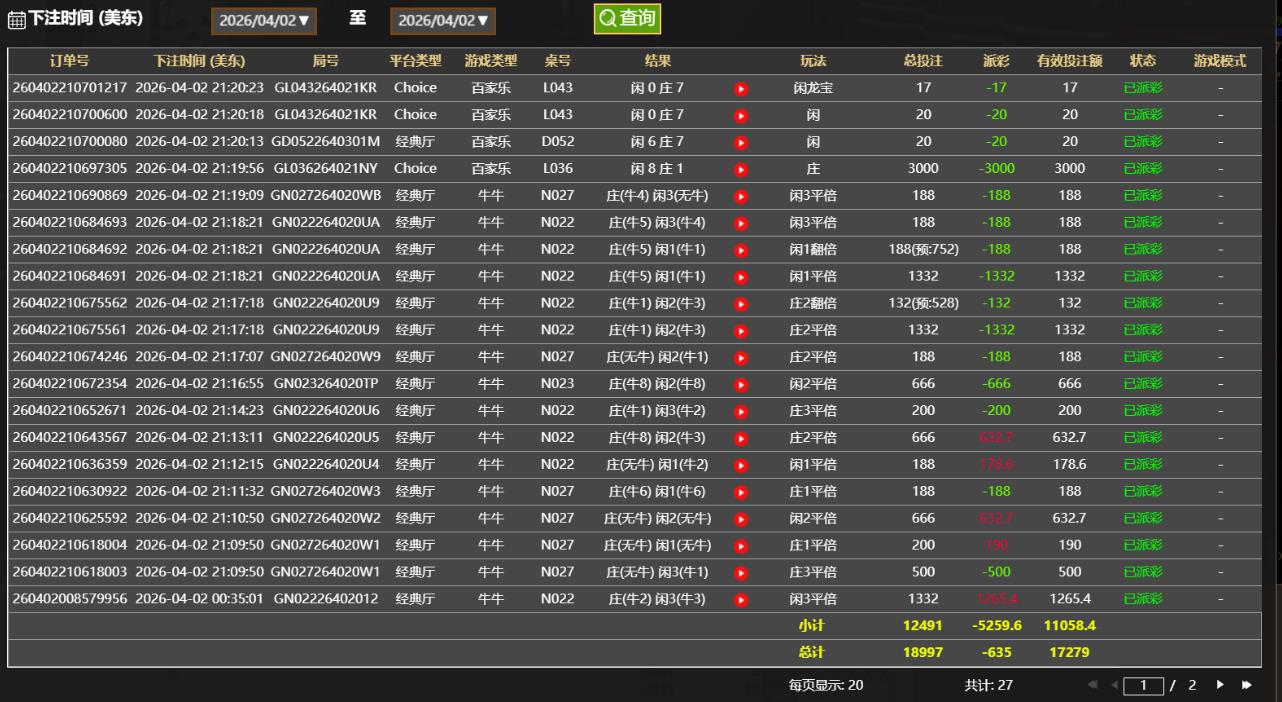1282x702 pixels.
Task: Click order number 260402210700600
Action: pyautogui.click(x=70, y=115)
